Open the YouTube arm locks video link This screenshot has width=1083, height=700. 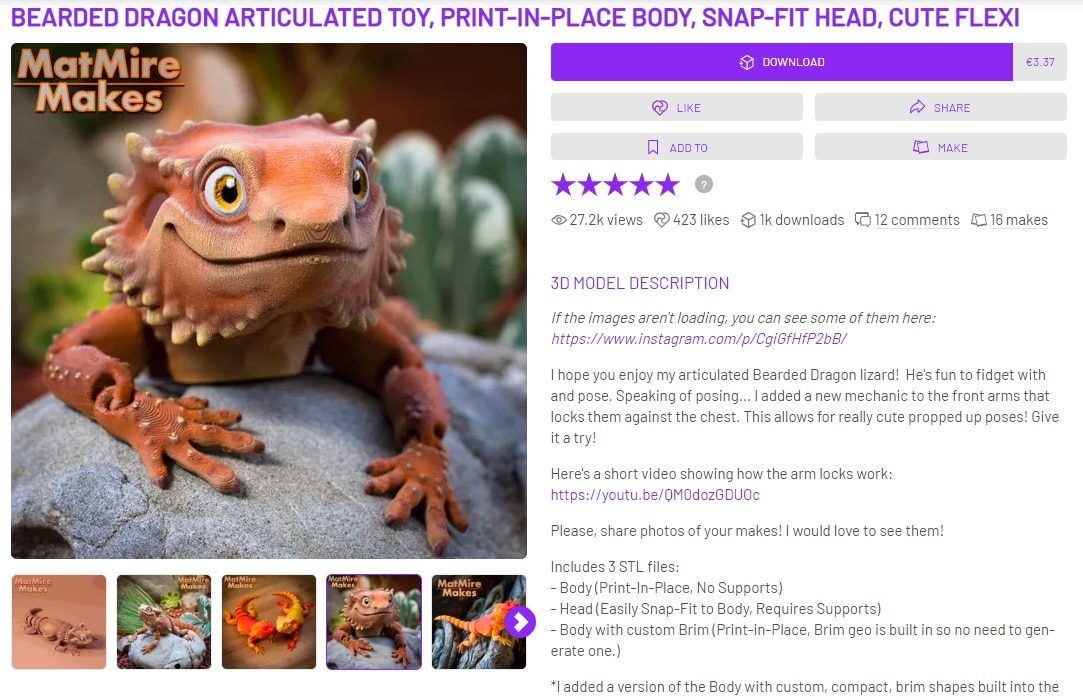pyautogui.click(x=655, y=495)
